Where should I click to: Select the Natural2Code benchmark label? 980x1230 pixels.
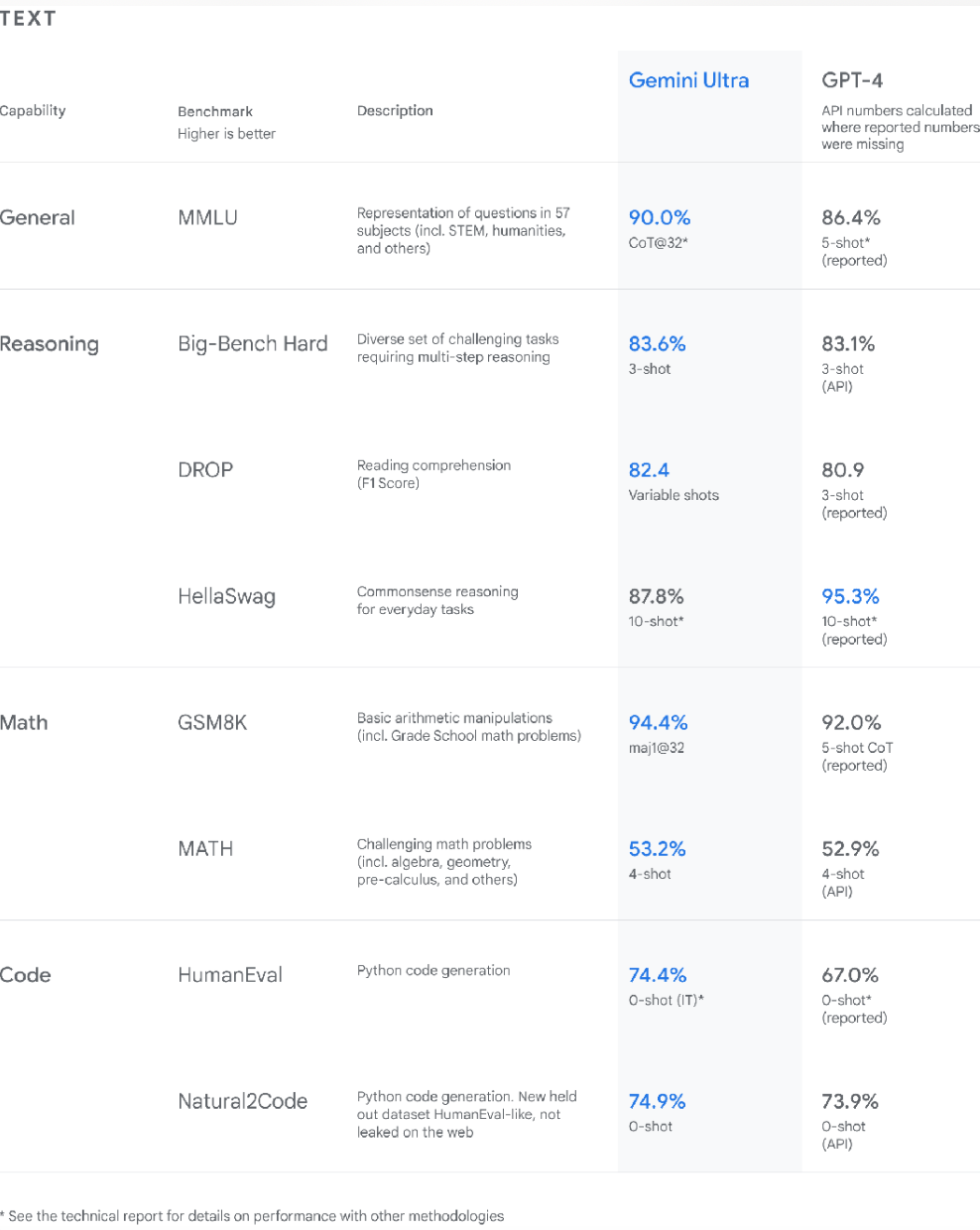point(242,1101)
